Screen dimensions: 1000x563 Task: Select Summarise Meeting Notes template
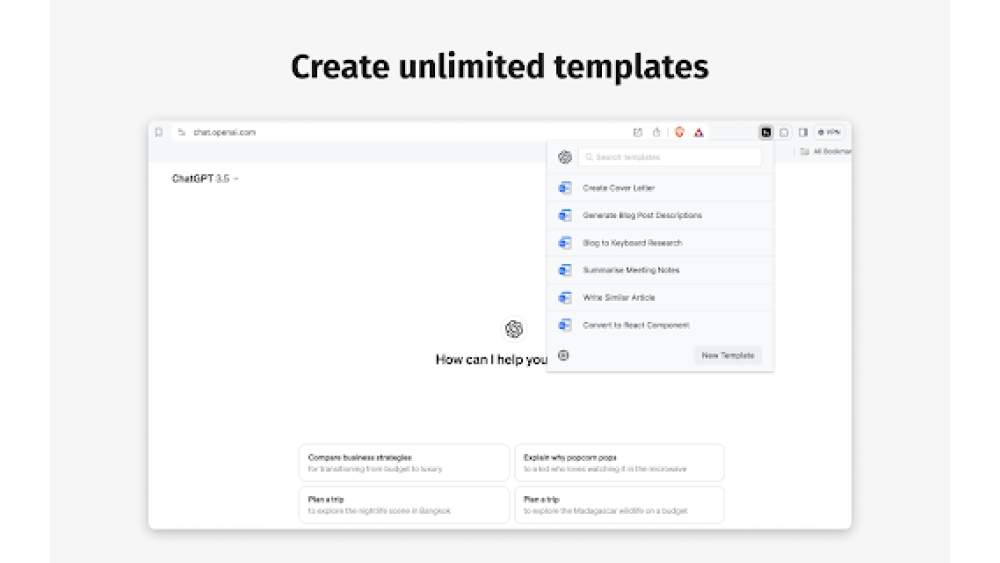click(x=660, y=270)
